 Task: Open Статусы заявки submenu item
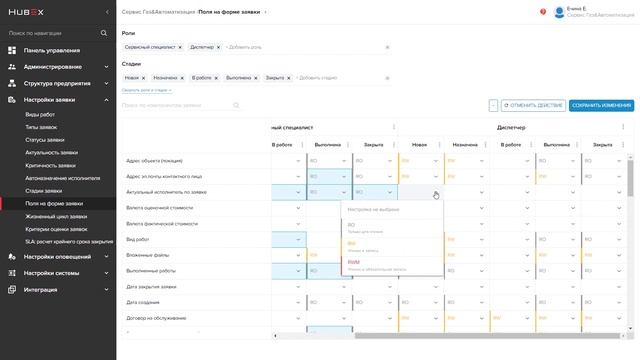45,140
